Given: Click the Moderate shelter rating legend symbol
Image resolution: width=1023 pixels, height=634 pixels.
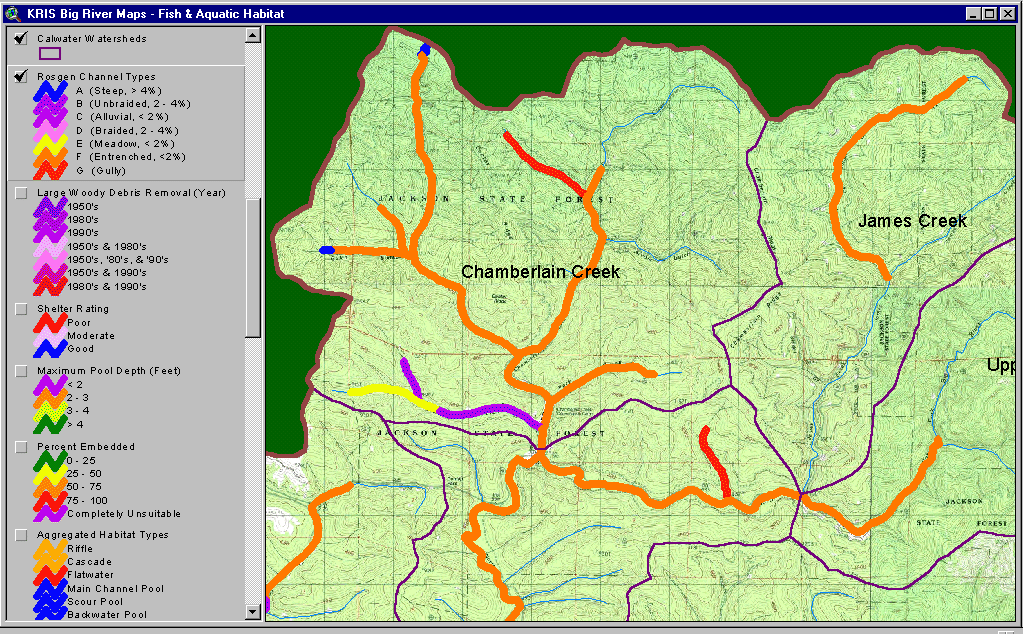Looking at the screenshot, I should (50, 336).
